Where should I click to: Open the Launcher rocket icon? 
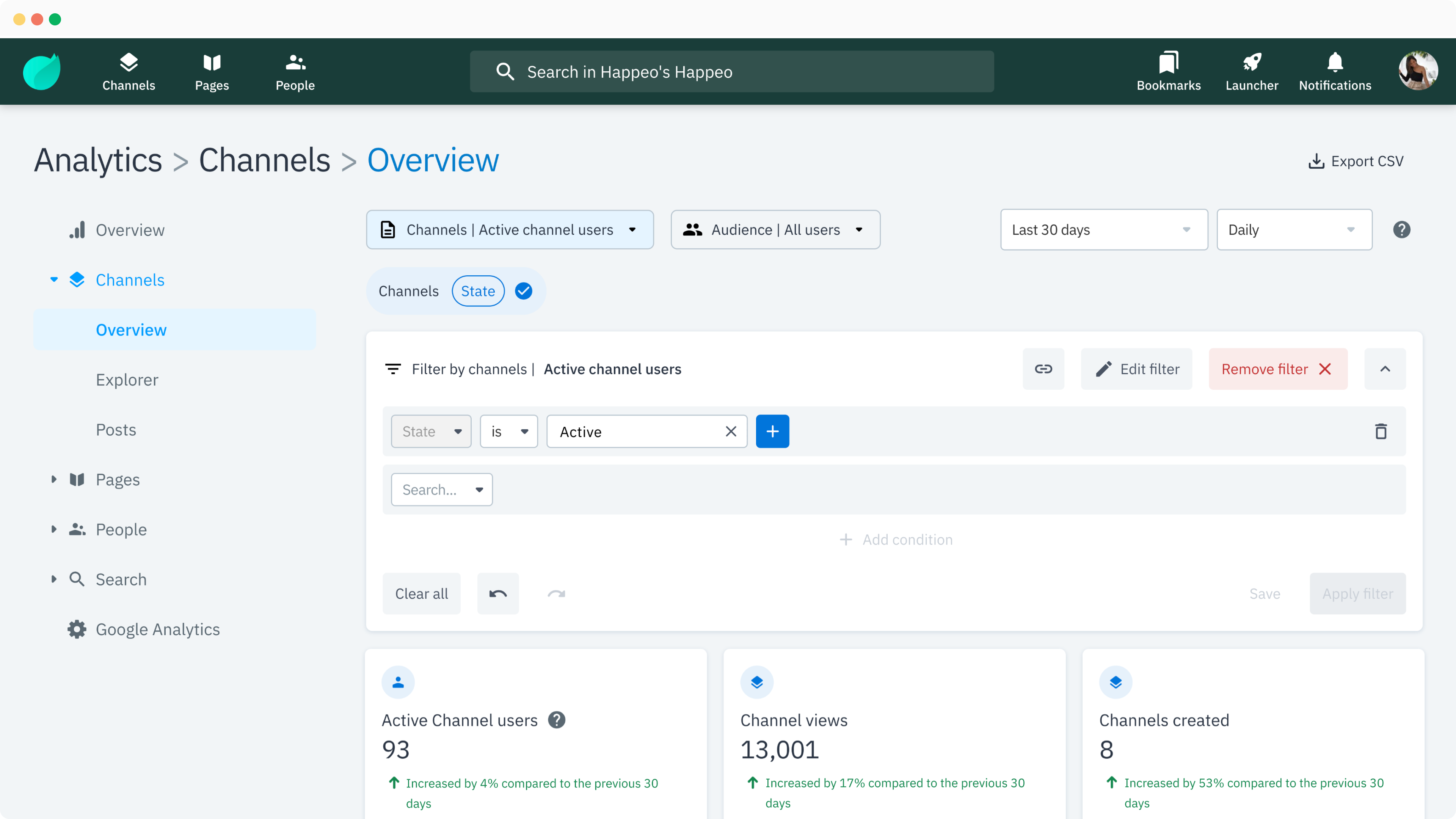click(1251, 72)
